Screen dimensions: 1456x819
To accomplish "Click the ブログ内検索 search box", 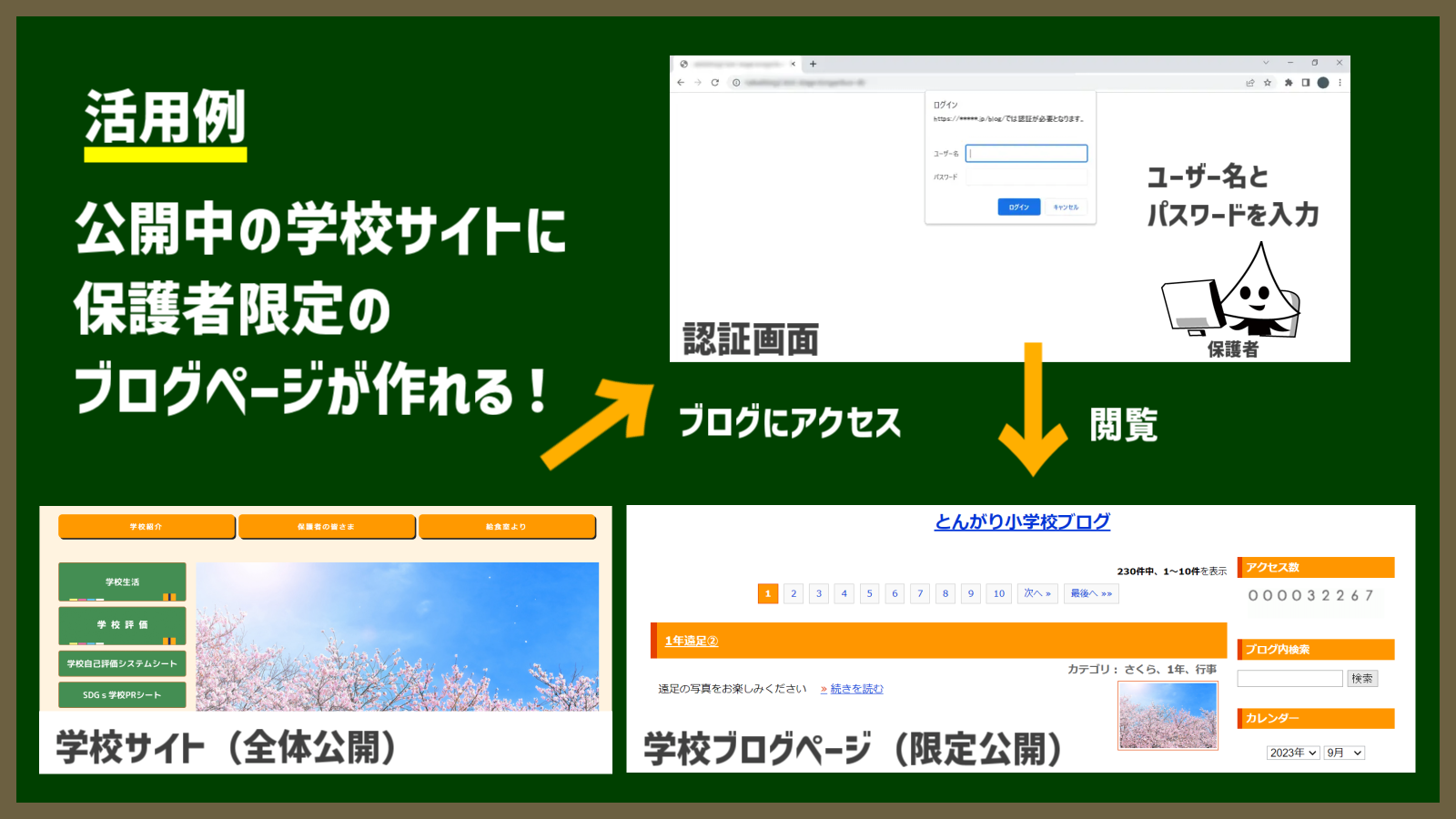I will click(x=1290, y=678).
